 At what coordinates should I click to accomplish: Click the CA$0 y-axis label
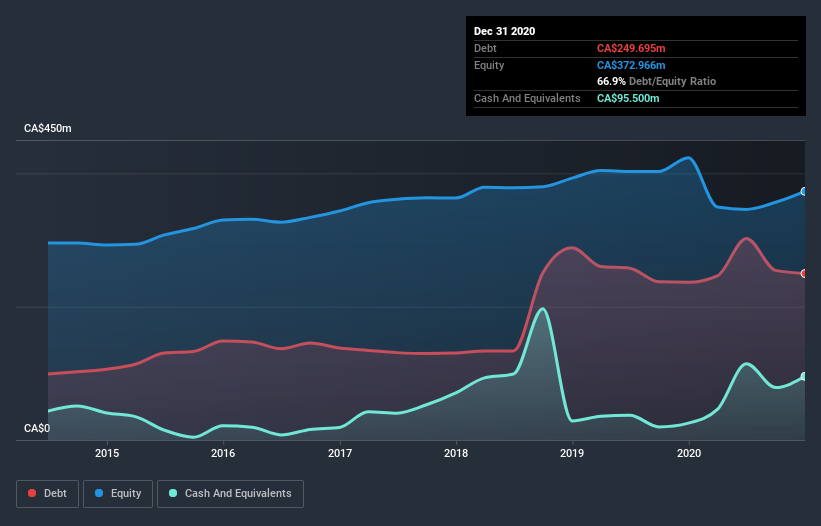coord(37,428)
